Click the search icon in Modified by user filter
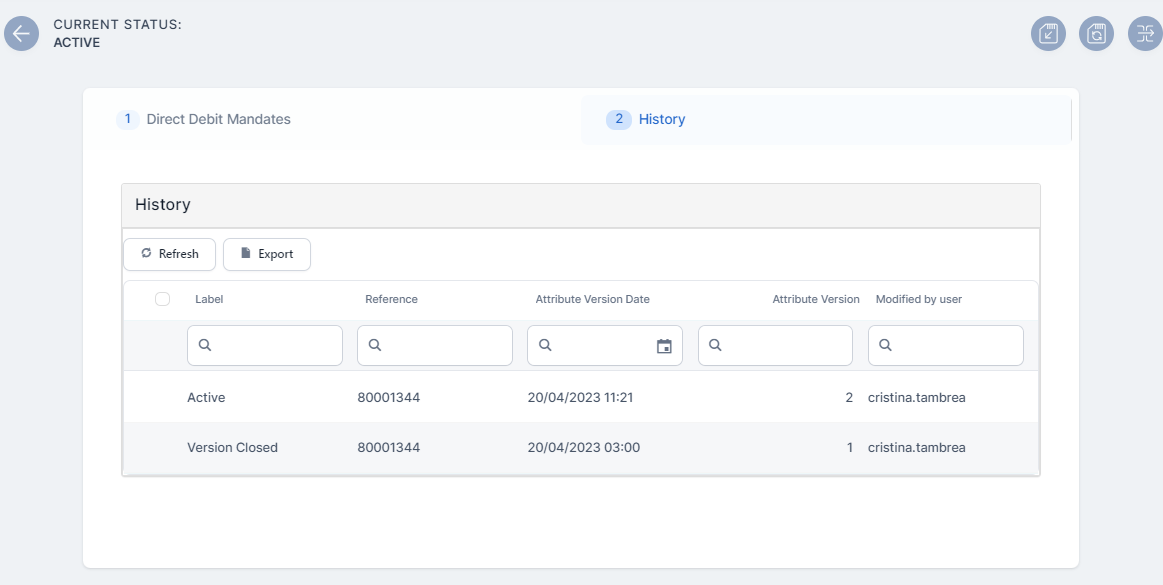 pos(886,345)
